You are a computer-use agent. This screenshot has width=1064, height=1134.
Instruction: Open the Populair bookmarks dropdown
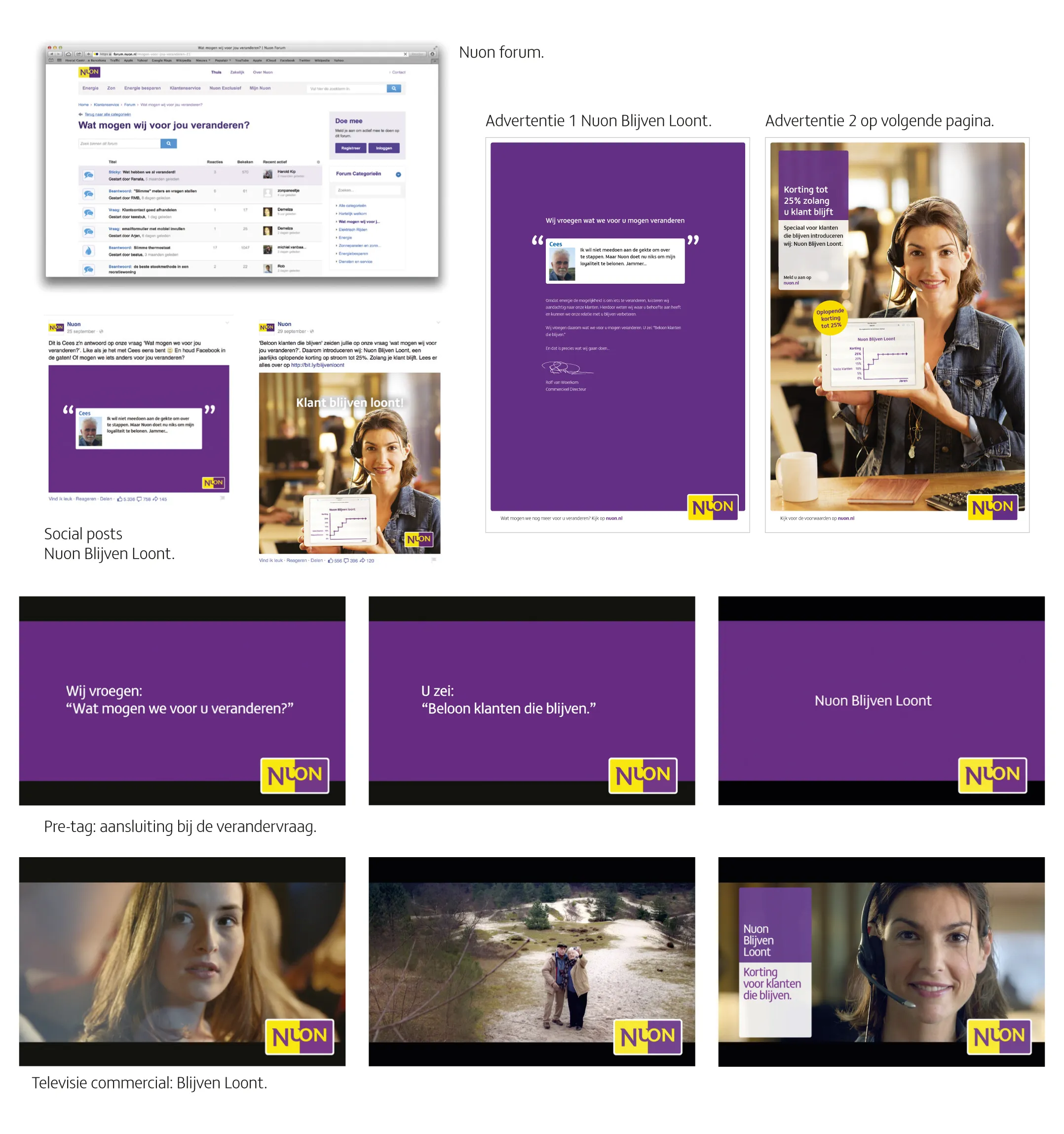pos(223,61)
